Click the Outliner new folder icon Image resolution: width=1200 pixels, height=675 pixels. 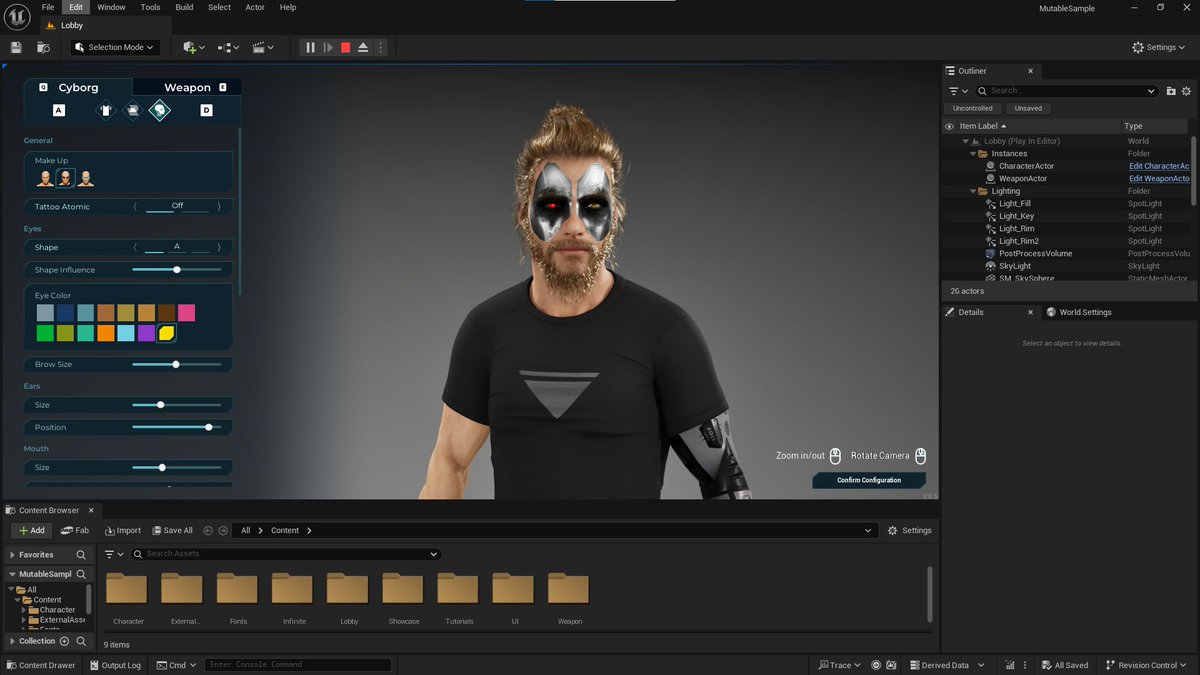pyautogui.click(x=1171, y=91)
